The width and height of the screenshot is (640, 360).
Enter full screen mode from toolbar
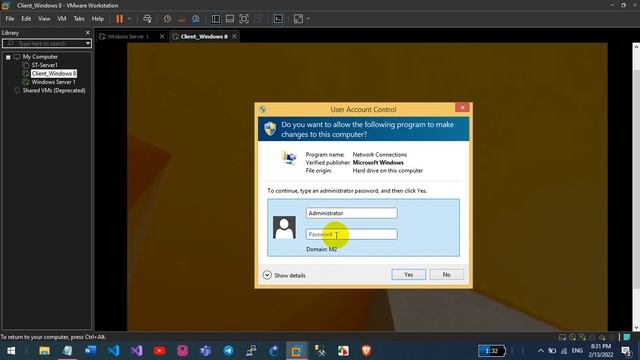244,19
